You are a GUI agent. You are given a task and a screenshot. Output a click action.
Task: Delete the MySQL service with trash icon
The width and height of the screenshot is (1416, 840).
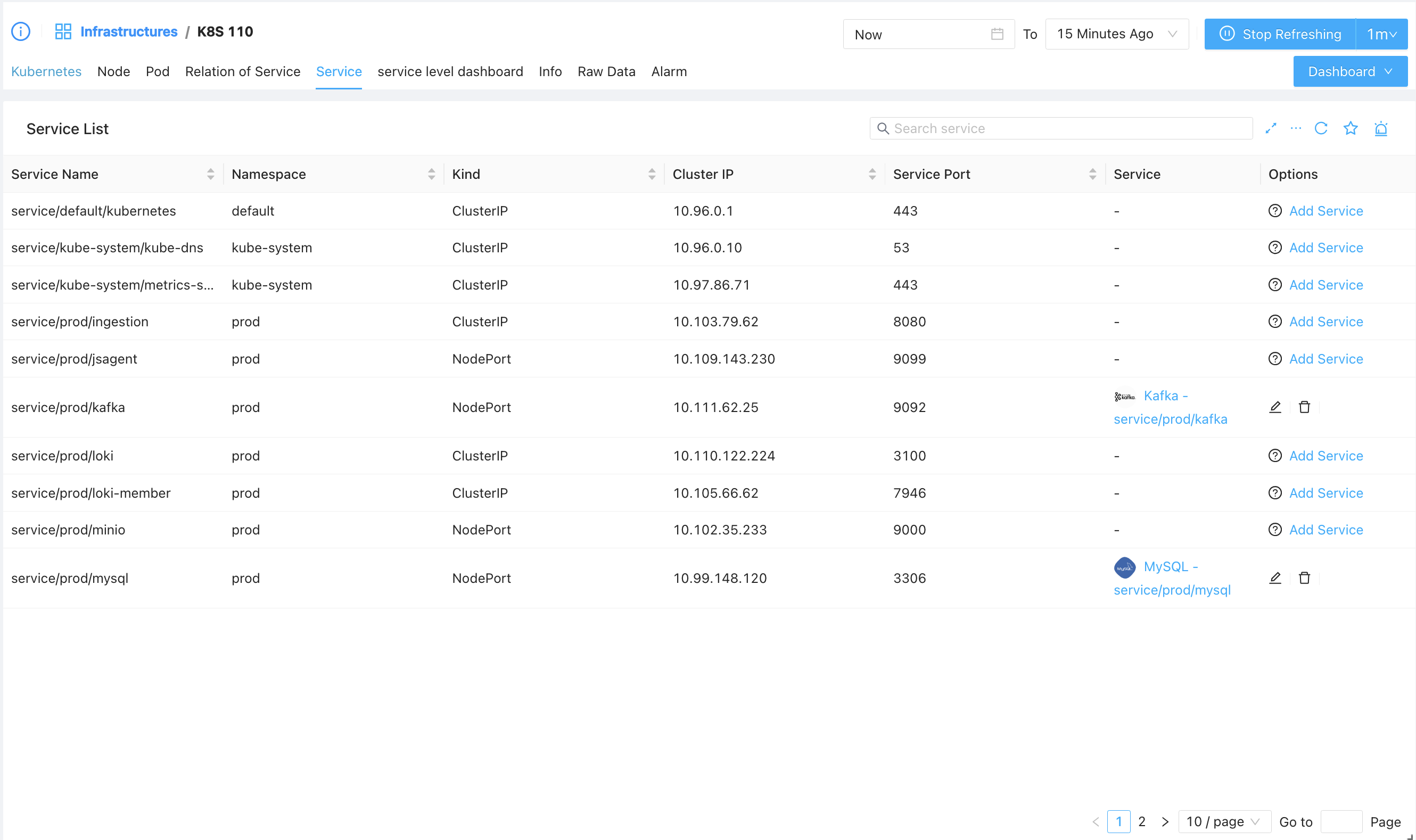1304,578
